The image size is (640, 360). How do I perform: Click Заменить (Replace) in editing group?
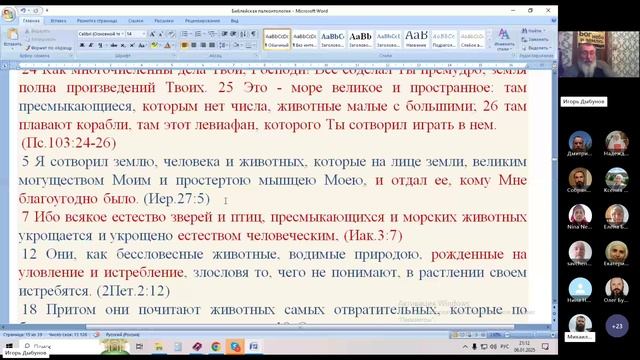point(536,40)
